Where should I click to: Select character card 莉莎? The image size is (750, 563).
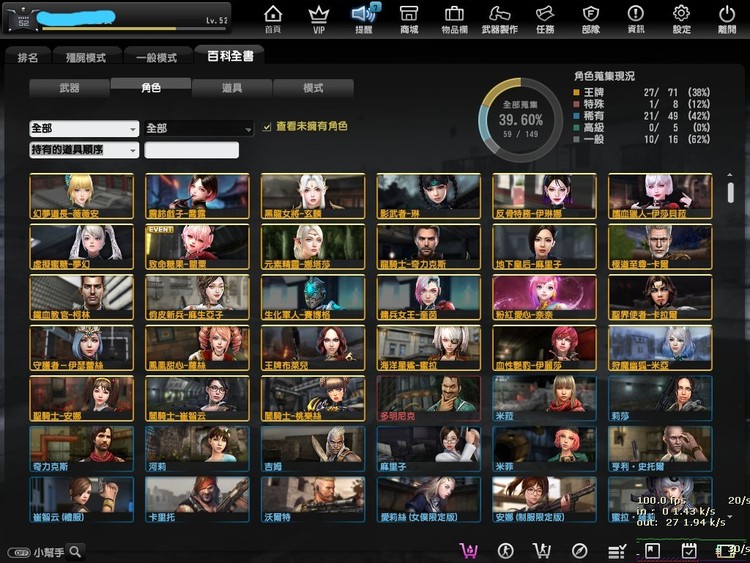pos(661,399)
